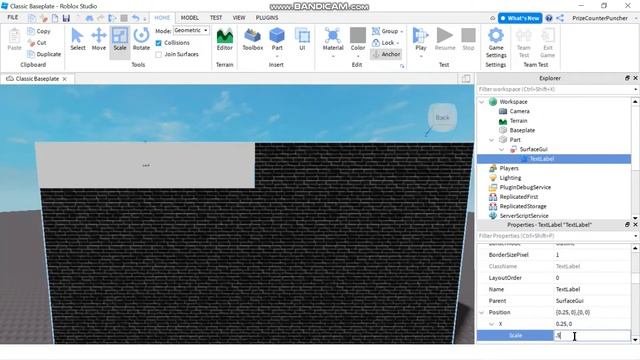The width and height of the screenshot is (640, 360).
Task: Click the help question mark icon
Action: (x=549, y=18)
